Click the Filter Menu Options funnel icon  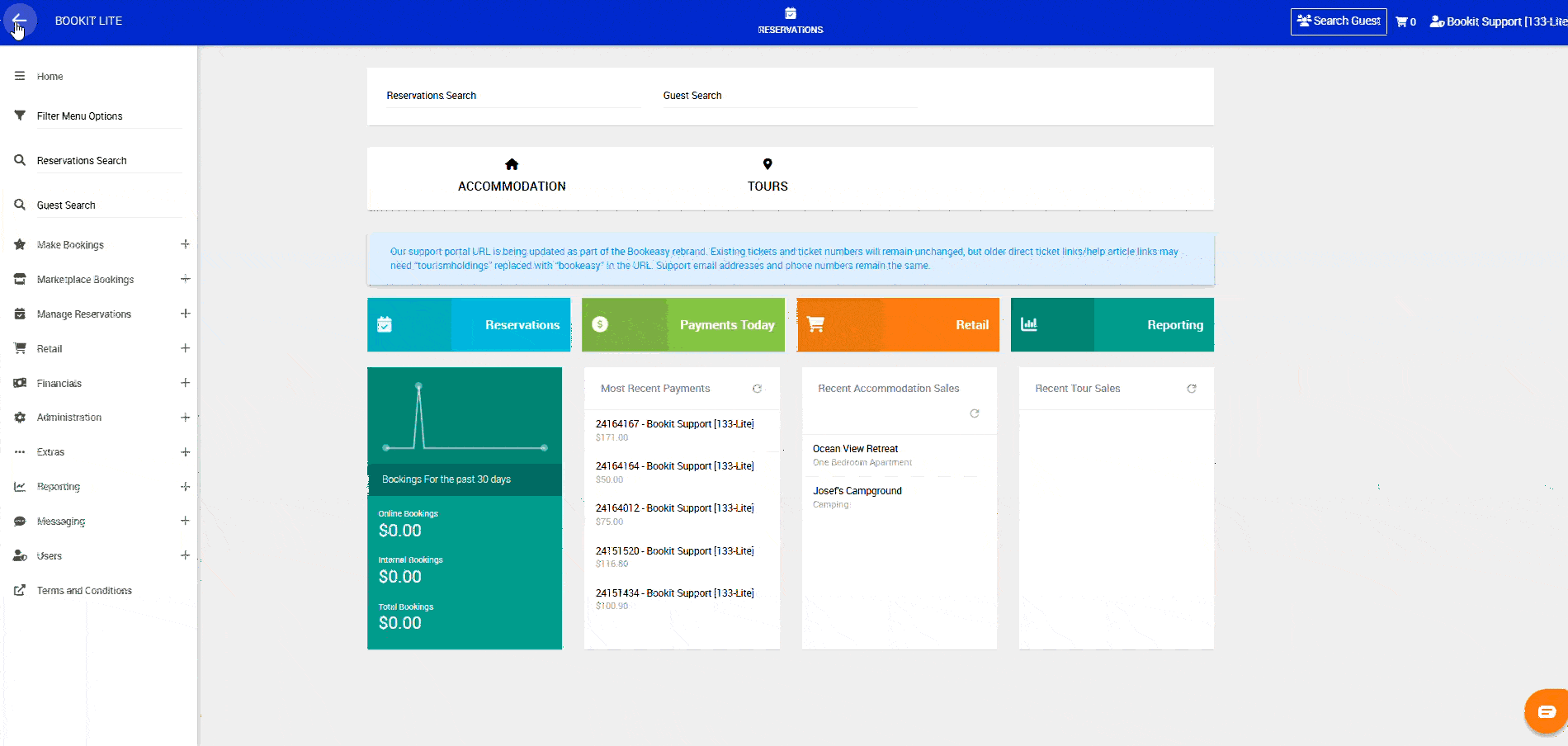coord(20,116)
